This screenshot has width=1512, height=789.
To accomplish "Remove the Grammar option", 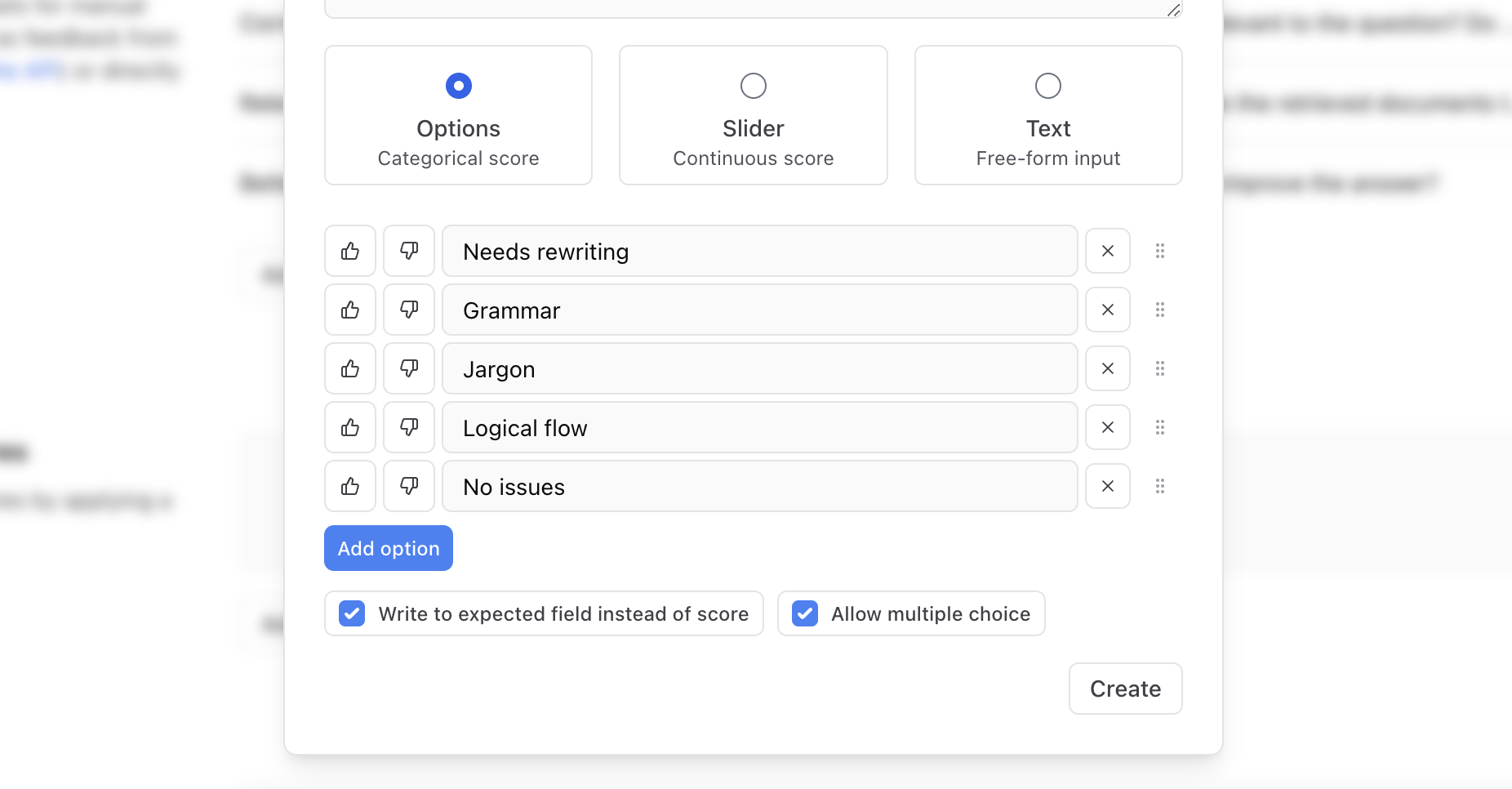I will point(1108,310).
